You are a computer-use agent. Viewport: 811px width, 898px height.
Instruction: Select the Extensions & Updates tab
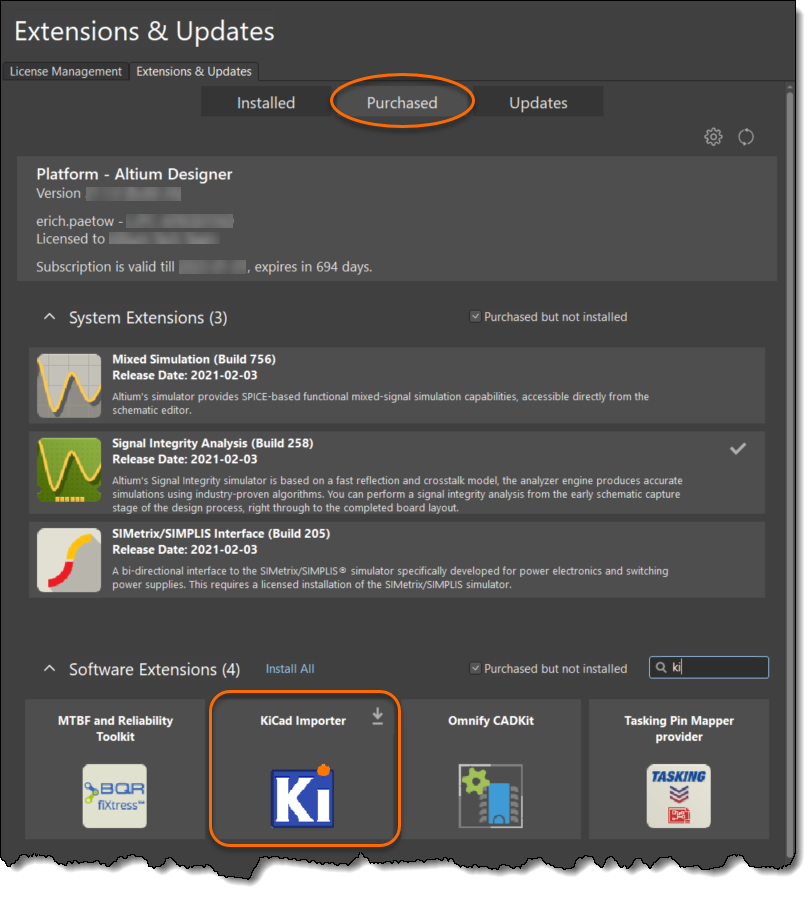[x=194, y=72]
